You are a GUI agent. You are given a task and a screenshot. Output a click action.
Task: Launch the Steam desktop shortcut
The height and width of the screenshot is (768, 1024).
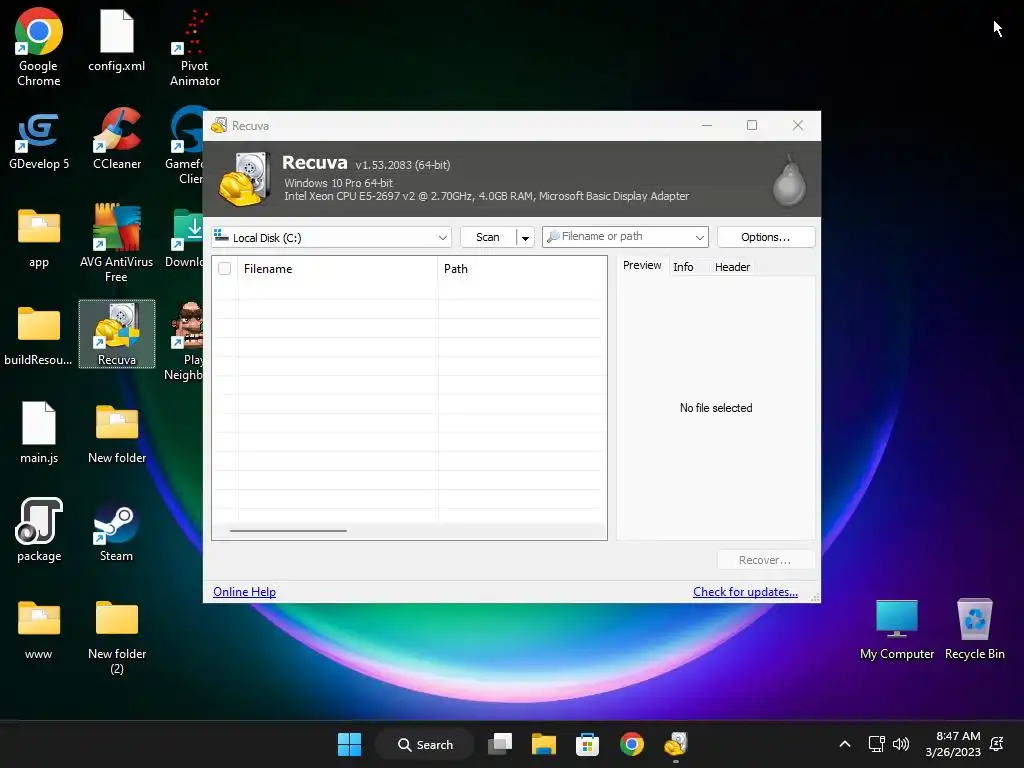(116, 532)
